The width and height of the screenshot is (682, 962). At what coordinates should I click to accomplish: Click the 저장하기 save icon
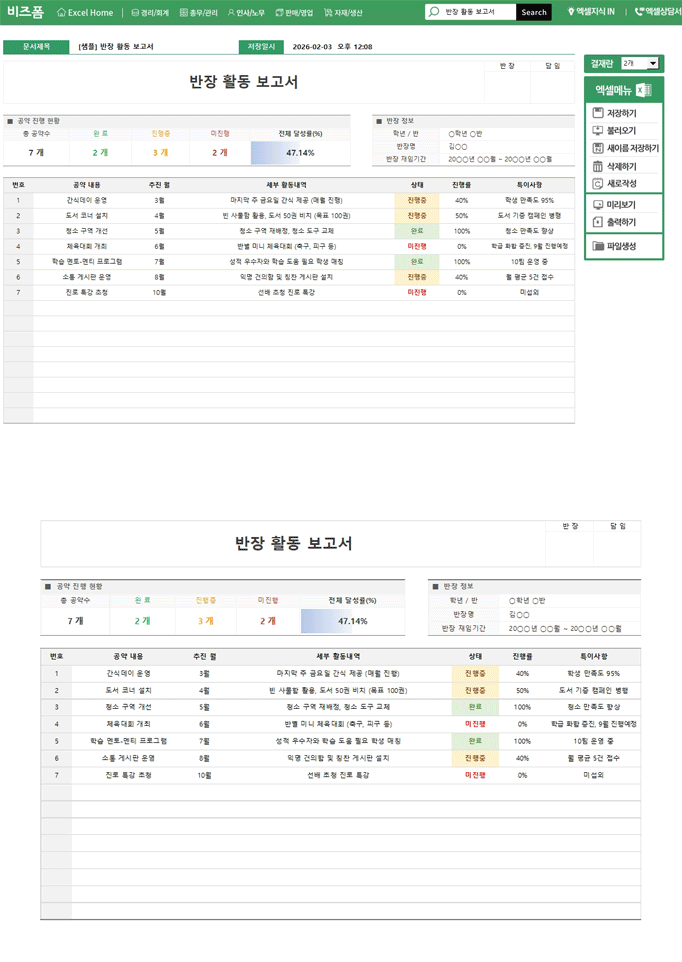click(x=598, y=114)
